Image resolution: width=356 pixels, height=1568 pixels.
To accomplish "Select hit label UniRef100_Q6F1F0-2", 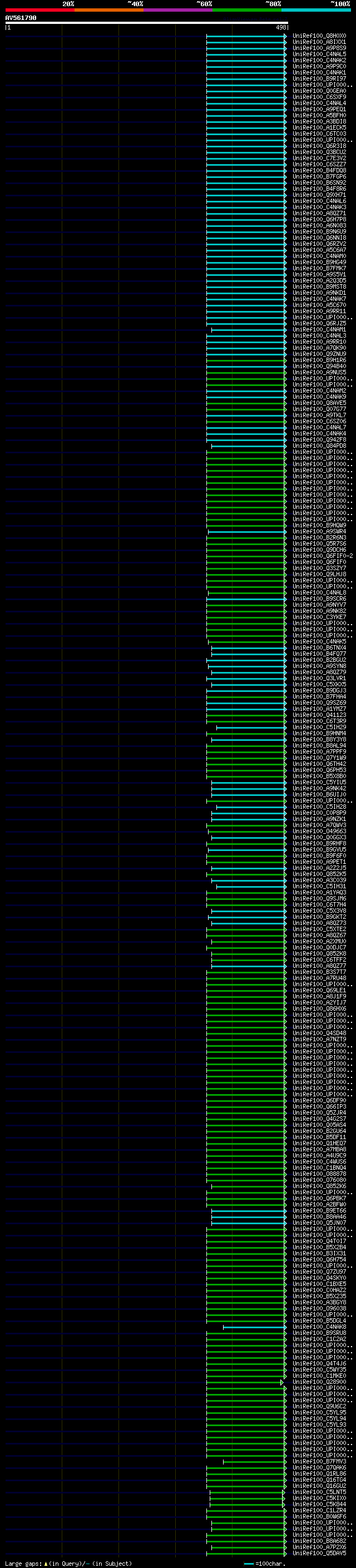I will [323, 556].
